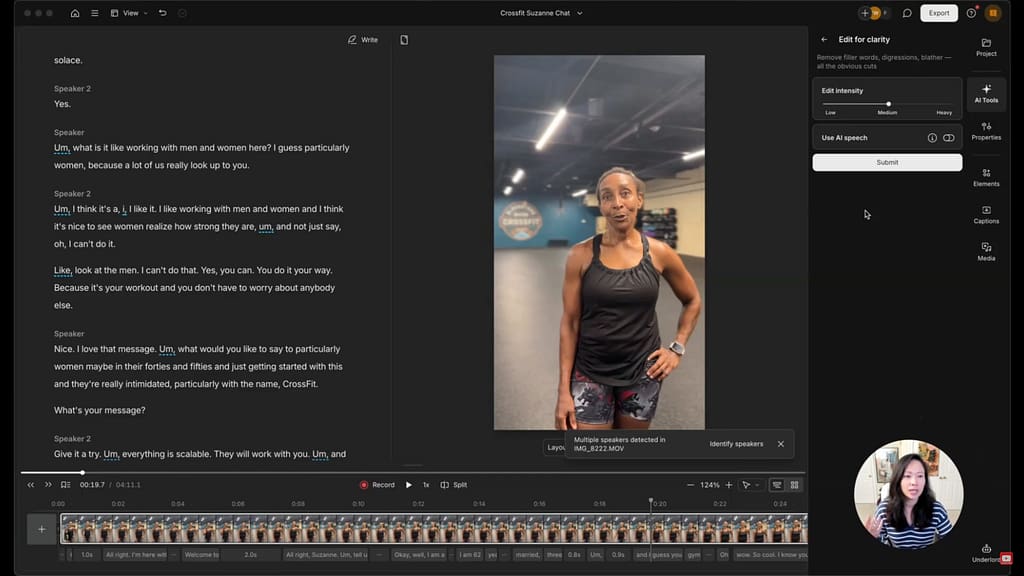
Task: Open the AI Tools panel
Action: tap(986, 93)
